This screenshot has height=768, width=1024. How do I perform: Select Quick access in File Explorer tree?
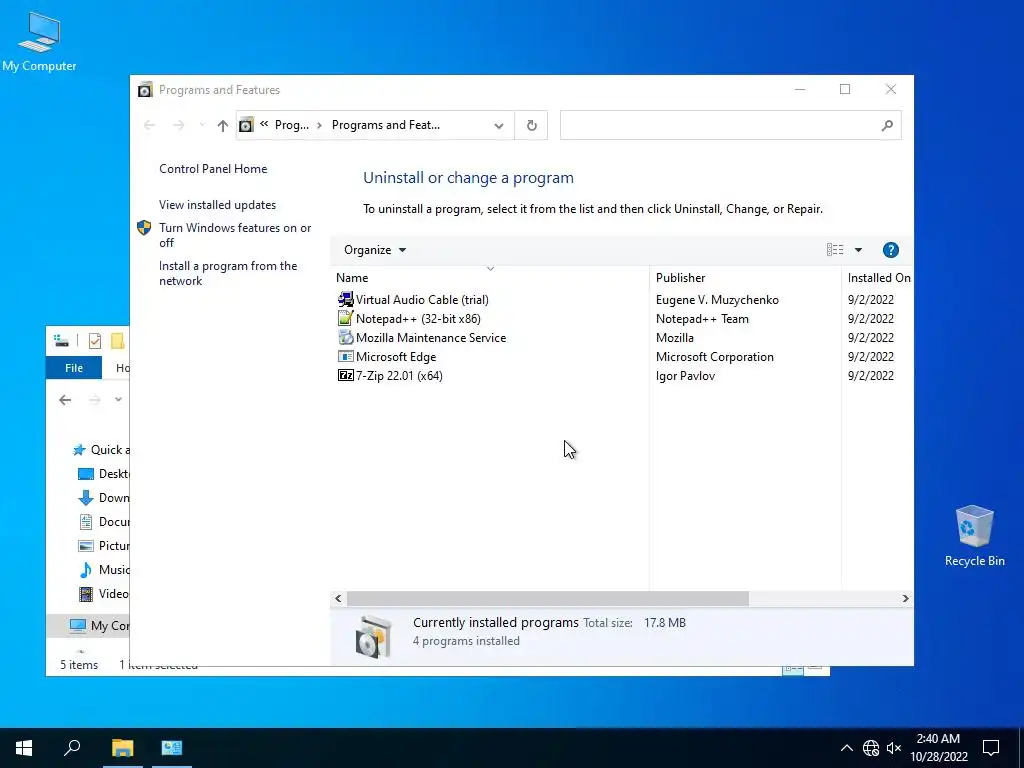click(x=101, y=450)
